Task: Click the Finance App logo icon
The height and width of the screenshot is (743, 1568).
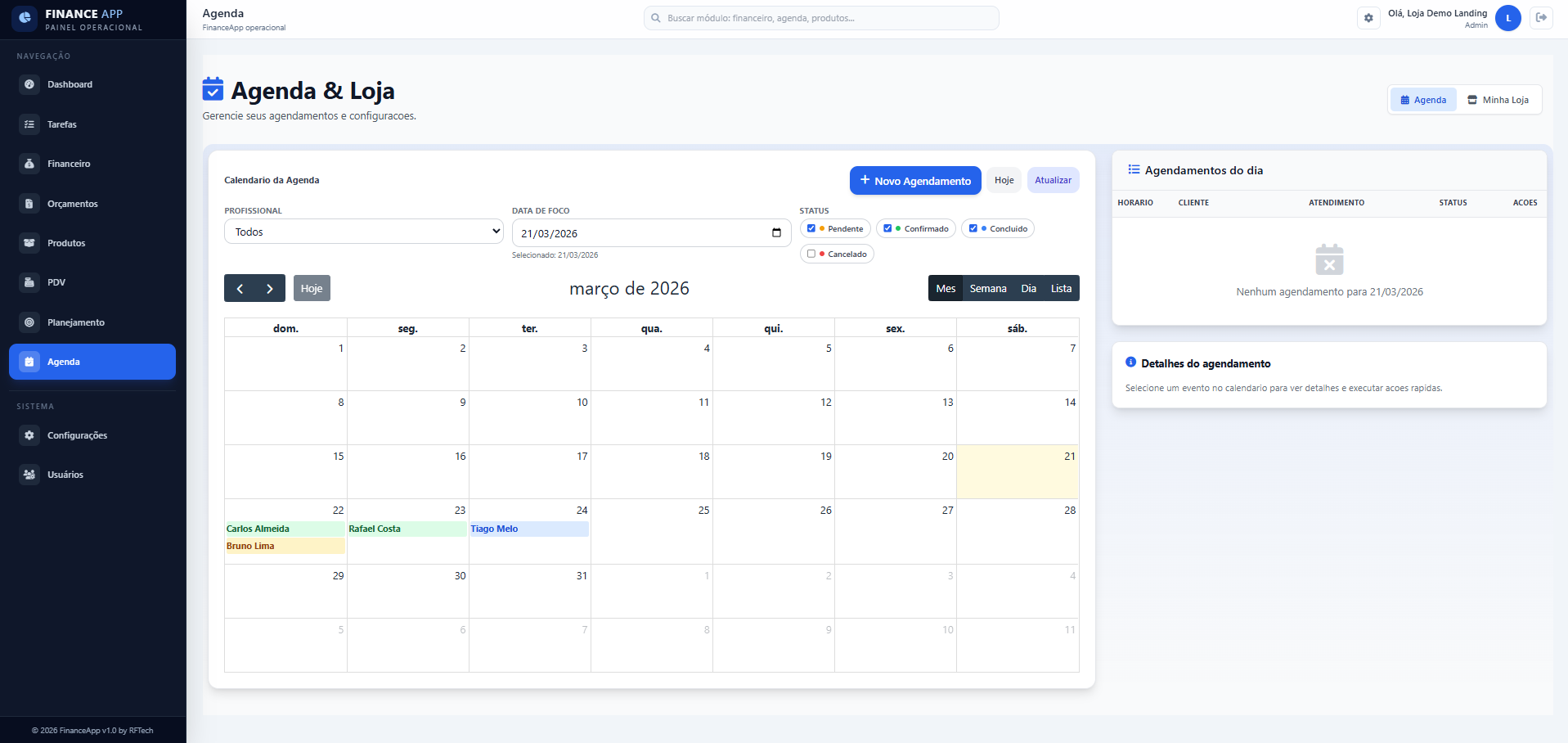Action: pos(25,18)
